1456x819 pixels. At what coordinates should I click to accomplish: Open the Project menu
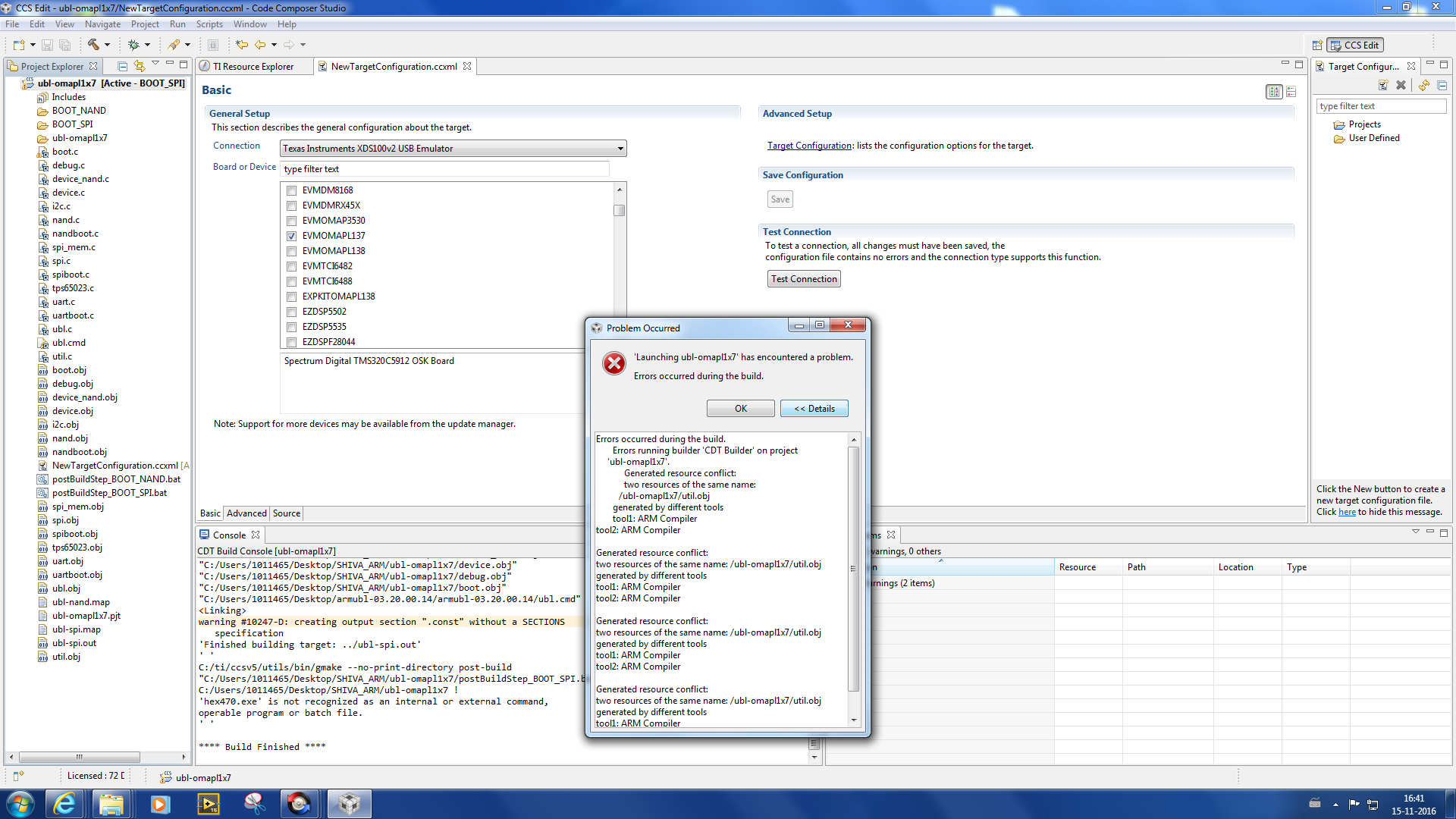coord(145,24)
